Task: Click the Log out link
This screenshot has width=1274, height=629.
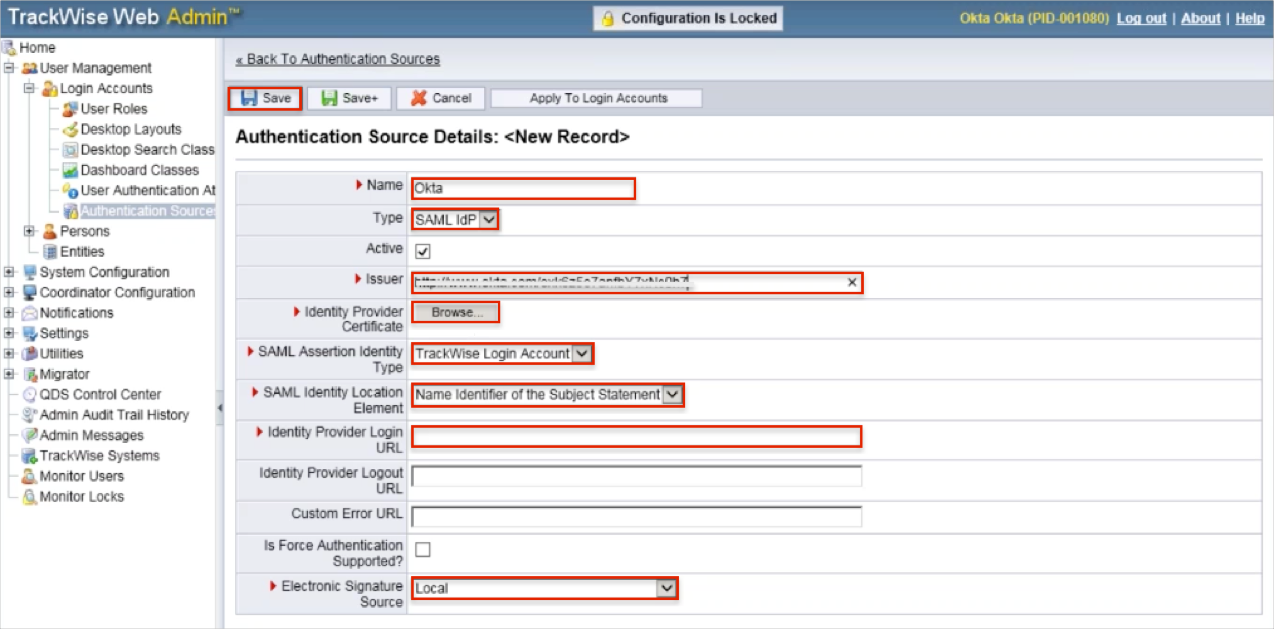Action: (x=1141, y=18)
